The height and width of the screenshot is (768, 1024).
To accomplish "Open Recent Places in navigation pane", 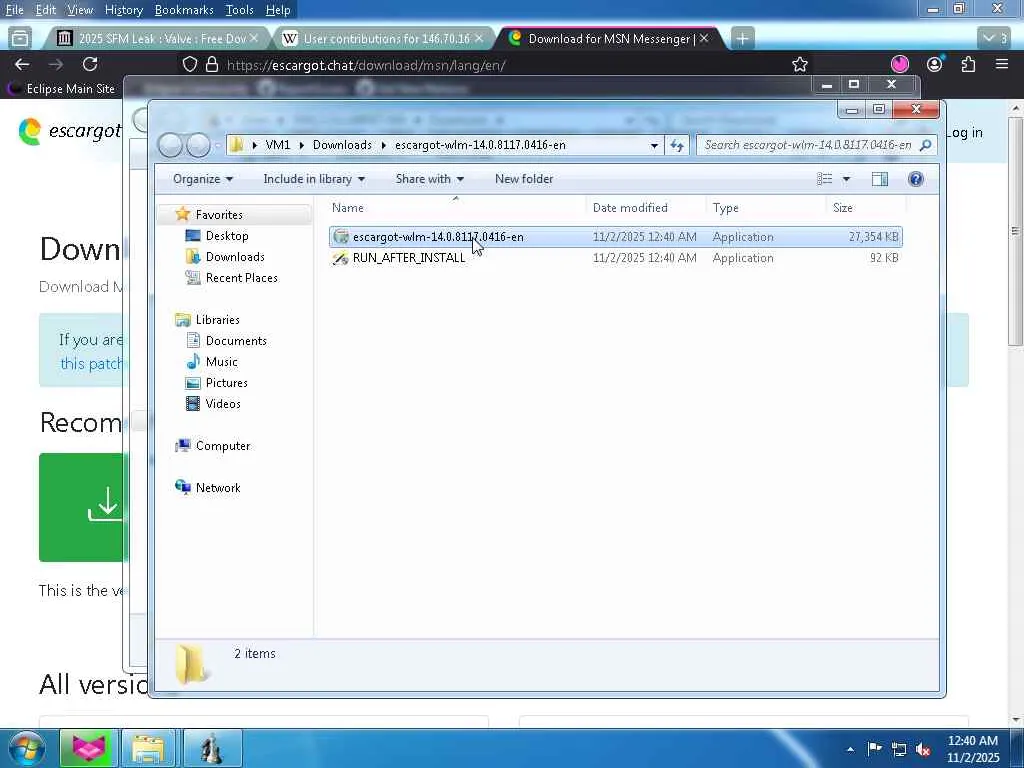I will tap(241, 278).
